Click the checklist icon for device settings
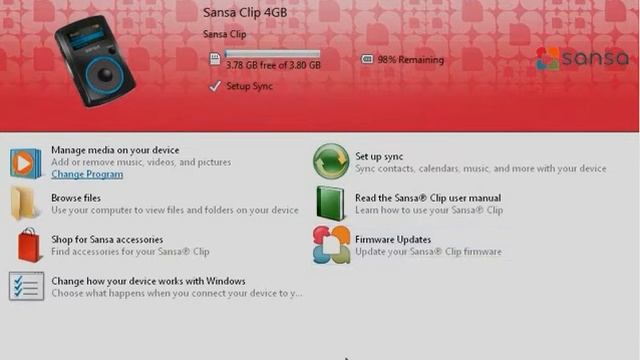Viewport: 640px width, 360px height. 27,286
